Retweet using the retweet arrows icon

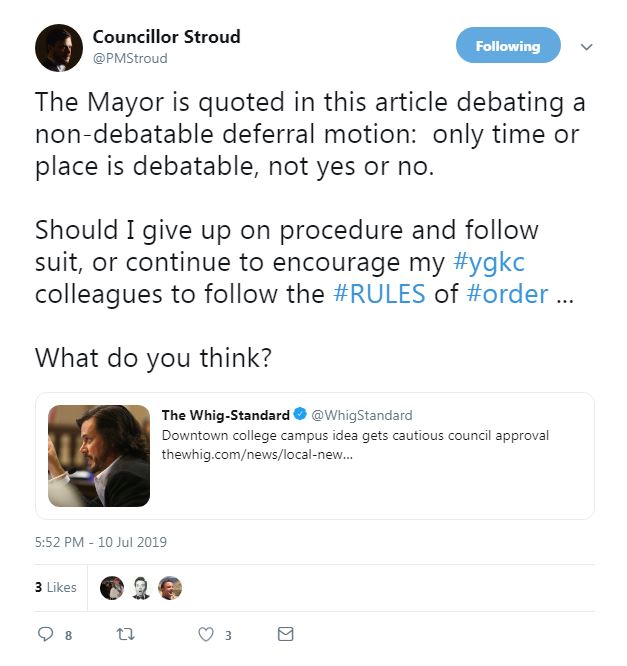tap(125, 635)
